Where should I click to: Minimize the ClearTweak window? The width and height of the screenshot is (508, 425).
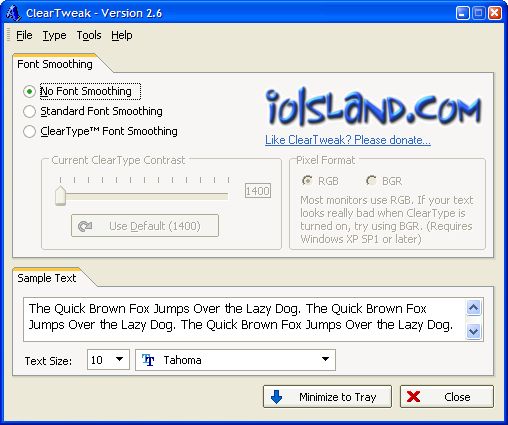[462, 13]
